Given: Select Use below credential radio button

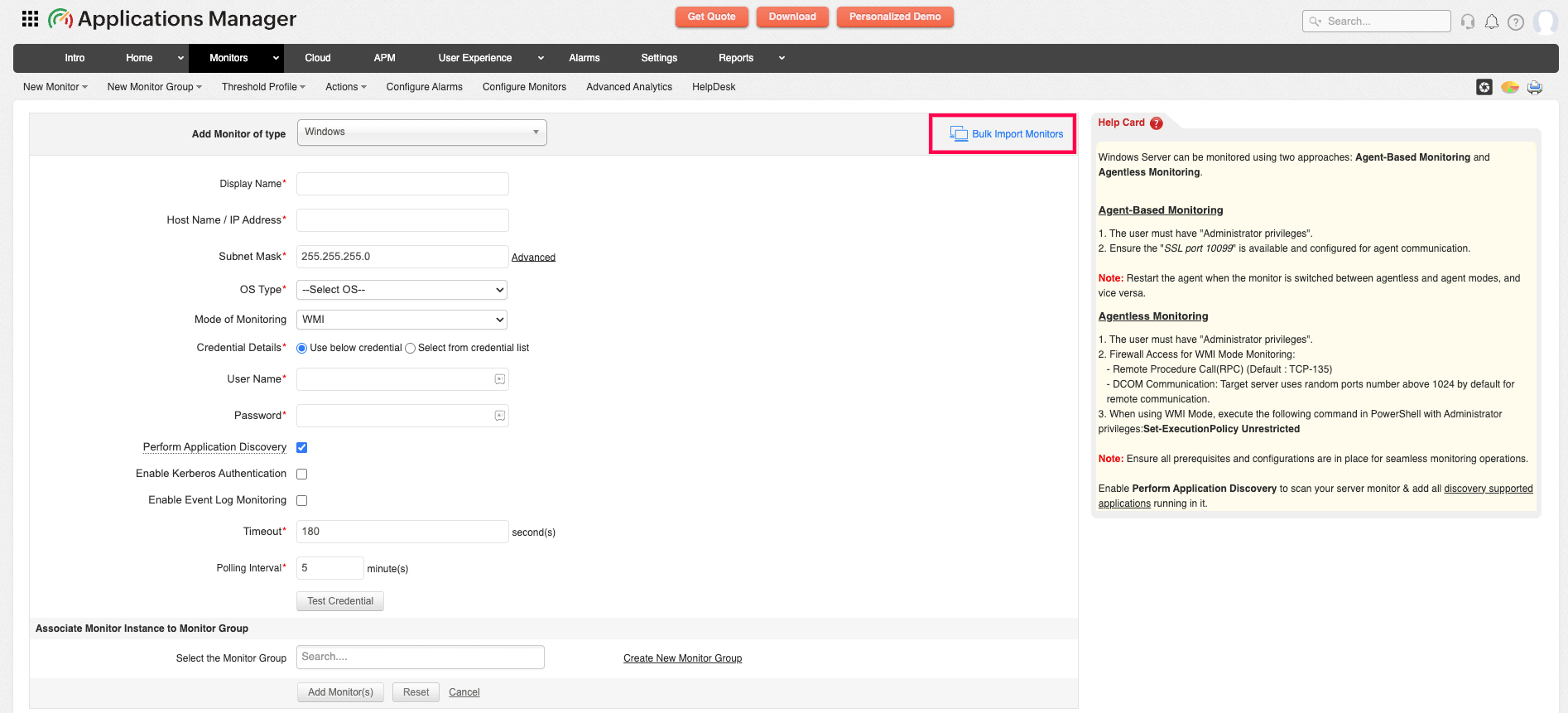Looking at the screenshot, I should click(x=301, y=349).
